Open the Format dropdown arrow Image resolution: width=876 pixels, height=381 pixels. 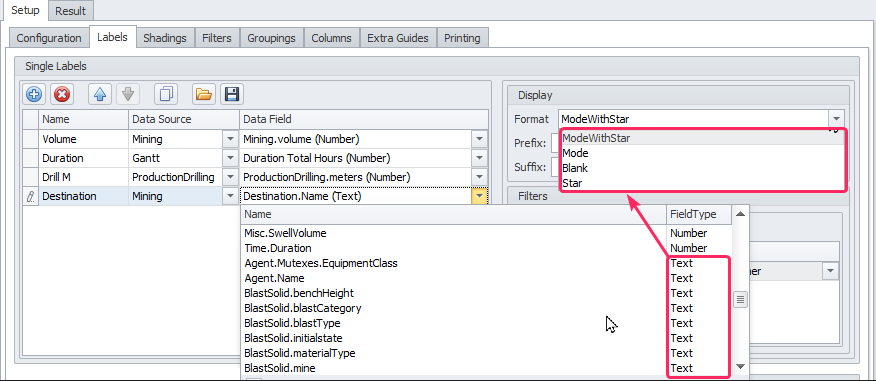click(836, 118)
